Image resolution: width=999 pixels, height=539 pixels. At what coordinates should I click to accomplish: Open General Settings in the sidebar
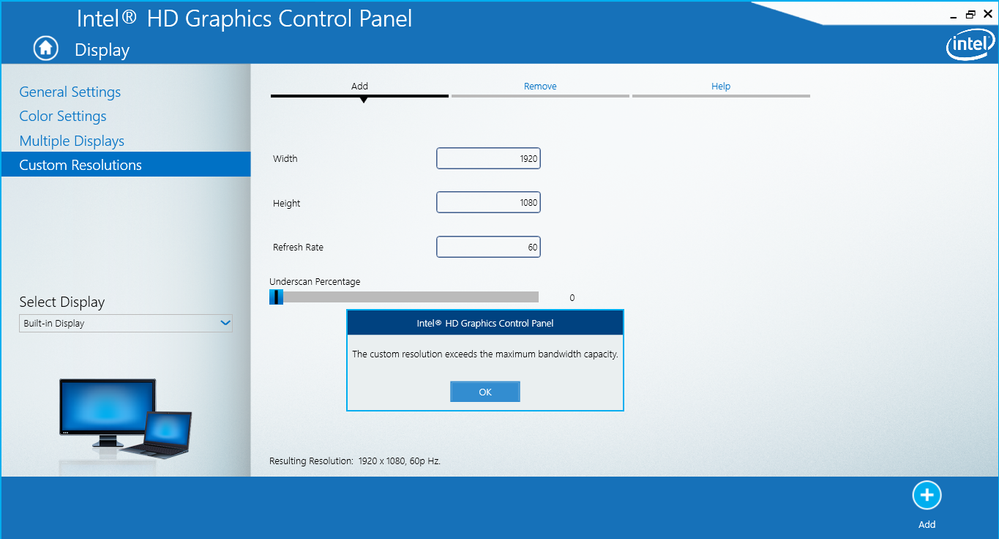coord(70,92)
